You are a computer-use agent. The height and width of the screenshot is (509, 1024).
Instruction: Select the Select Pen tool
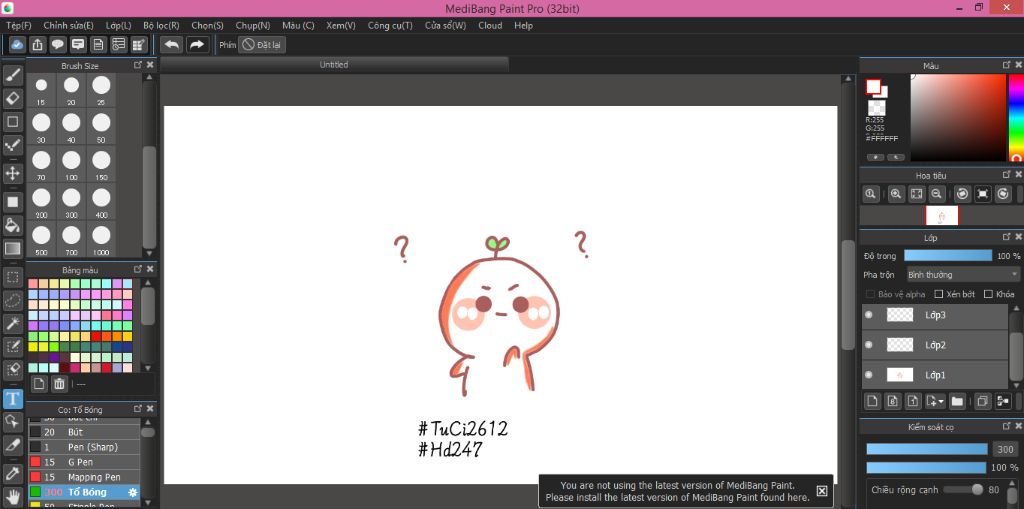pyautogui.click(x=13, y=346)
